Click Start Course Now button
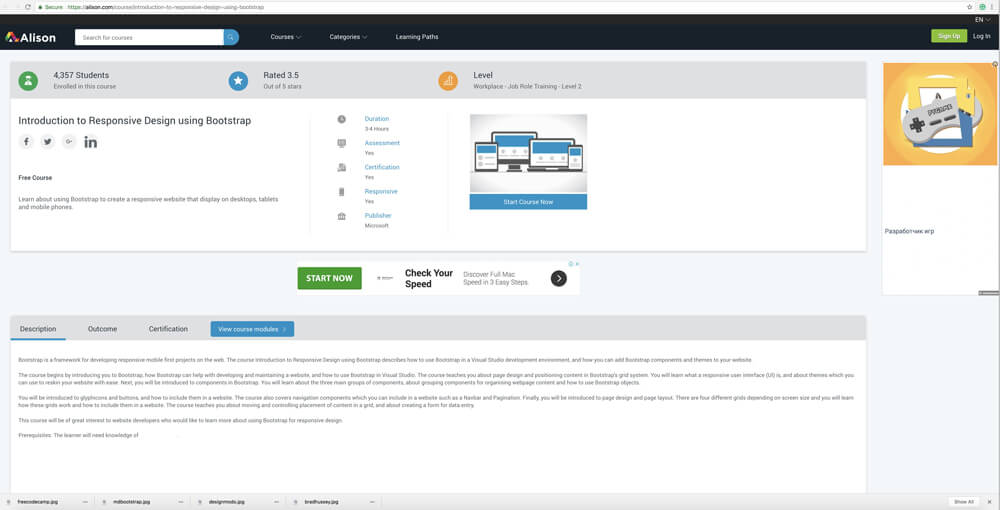The height and width of the screenshot is (510, 1000). coord(528,202)
